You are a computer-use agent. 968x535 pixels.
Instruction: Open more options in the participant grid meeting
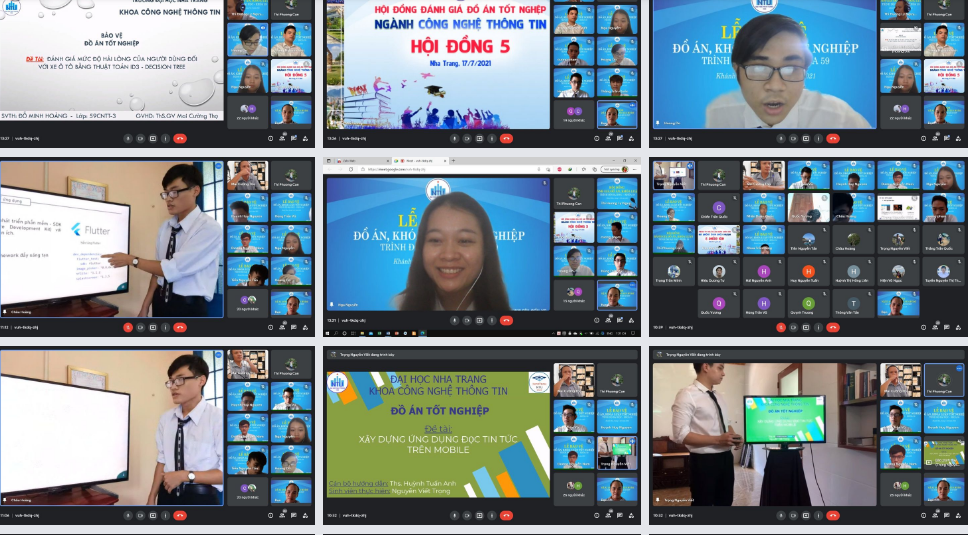(x=820, y=327)
